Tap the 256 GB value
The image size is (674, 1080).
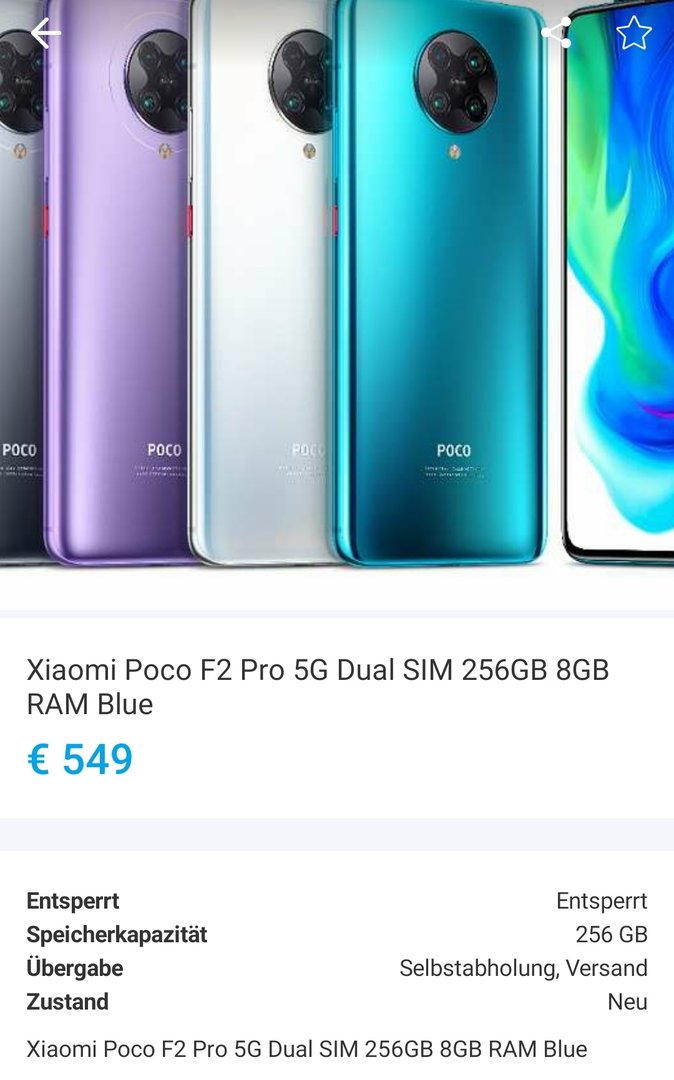point(611,935)
